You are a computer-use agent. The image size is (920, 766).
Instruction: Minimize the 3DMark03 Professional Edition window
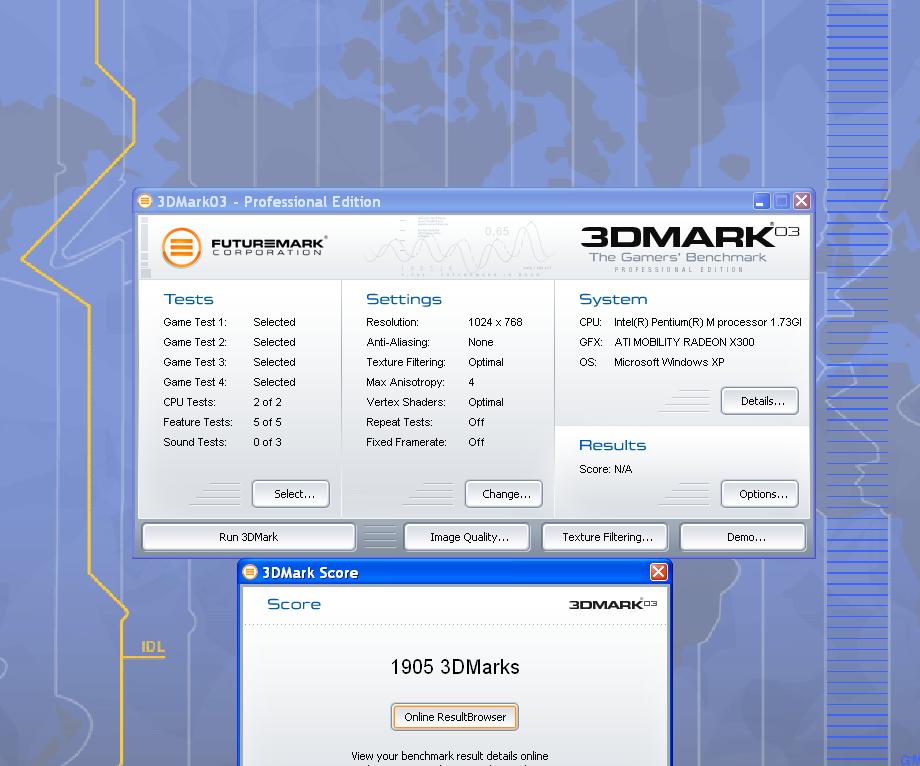click(x=761, y=201)
